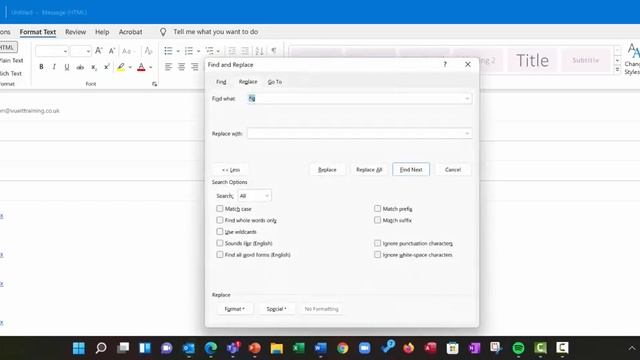This screenshot has height=360, width=640.
Task: Decrease paragraph indent
Action: pos(232,51)
